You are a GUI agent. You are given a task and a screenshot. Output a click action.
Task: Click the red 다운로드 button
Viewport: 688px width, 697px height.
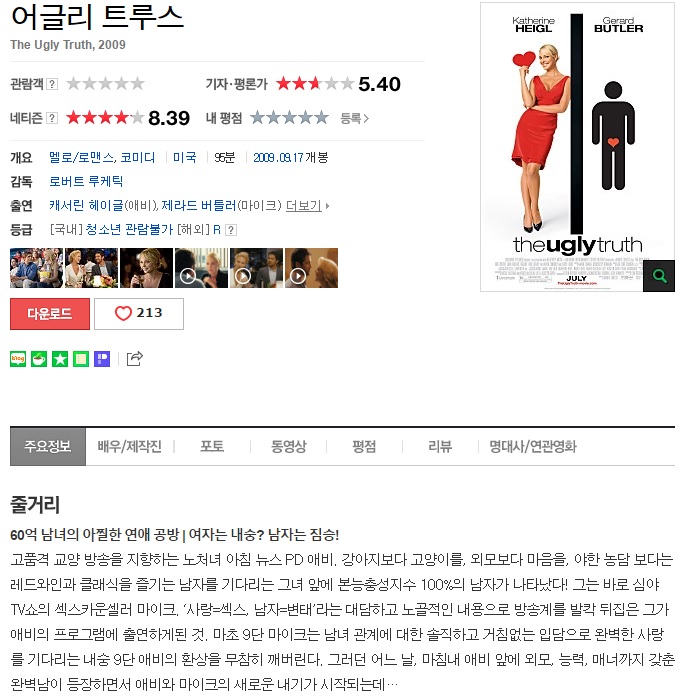click(x=50, y=314)
